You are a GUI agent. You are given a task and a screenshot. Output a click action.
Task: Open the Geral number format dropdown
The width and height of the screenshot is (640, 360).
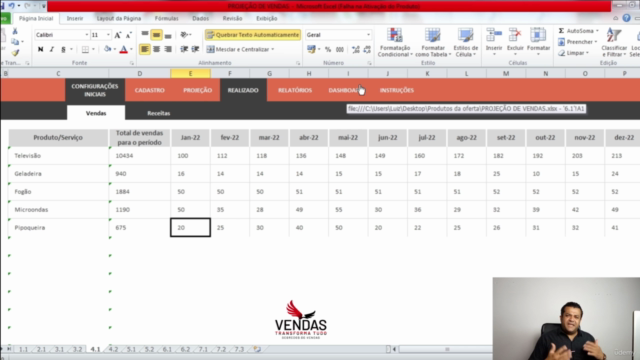368,35
